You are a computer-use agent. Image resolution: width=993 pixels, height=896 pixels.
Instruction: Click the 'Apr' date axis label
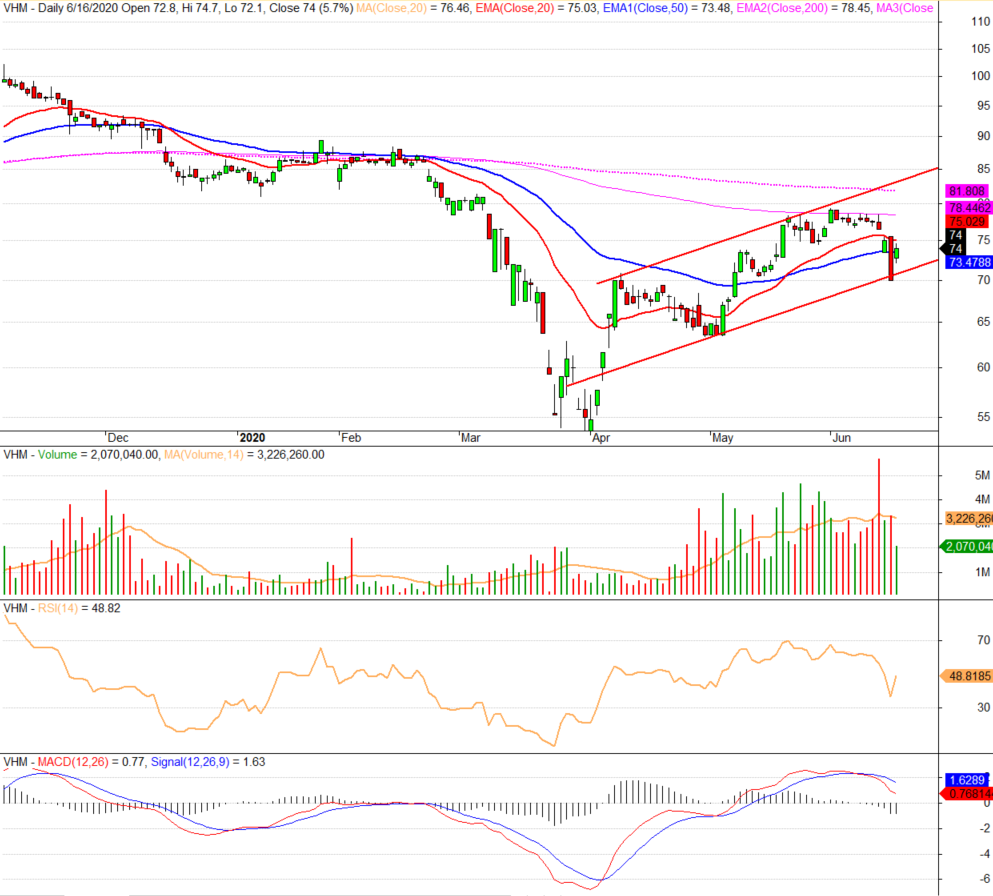[601, 438]
